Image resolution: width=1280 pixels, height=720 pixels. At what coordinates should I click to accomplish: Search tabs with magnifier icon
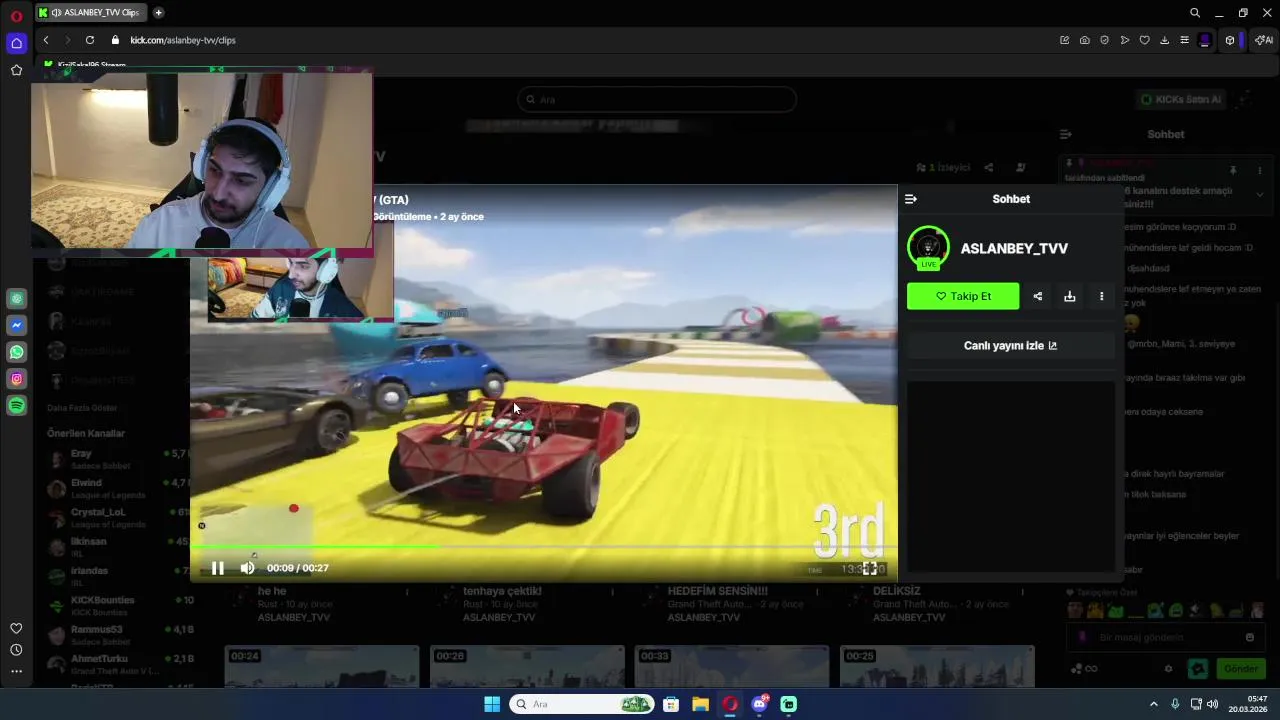1194,13
